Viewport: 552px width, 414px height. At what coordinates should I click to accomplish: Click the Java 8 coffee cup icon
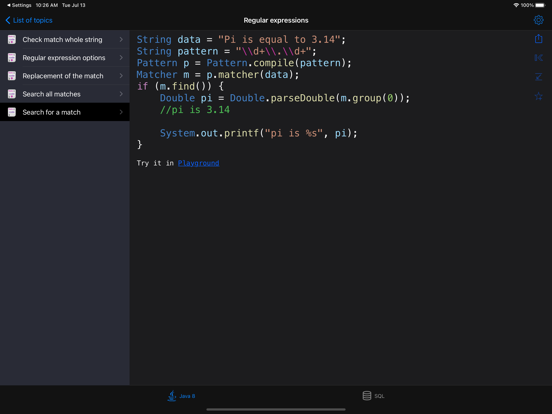(172, 396)
